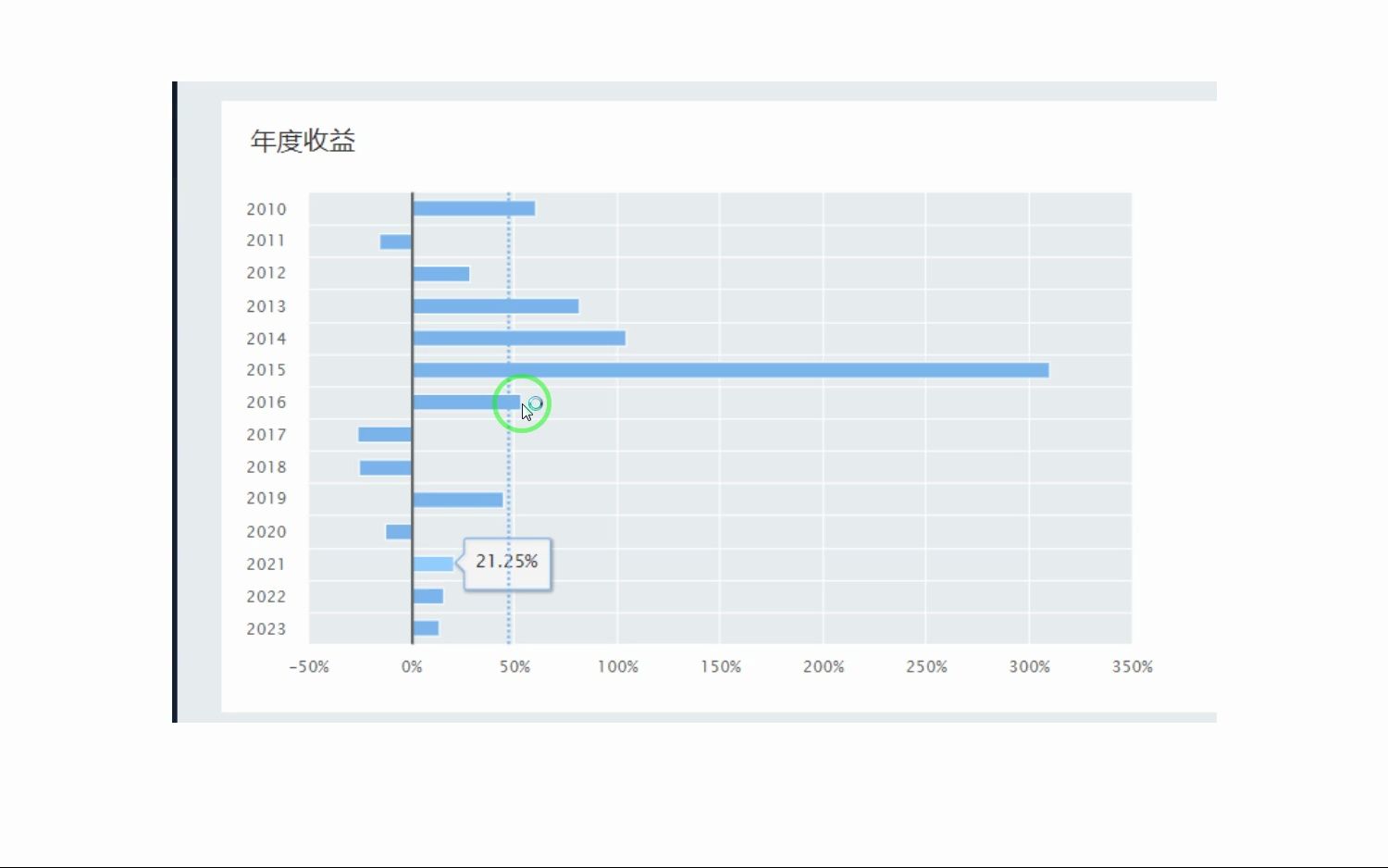Click the 2012 year axis label
The width and height of the screenshot is (1388, 868).
pos(266,273)
